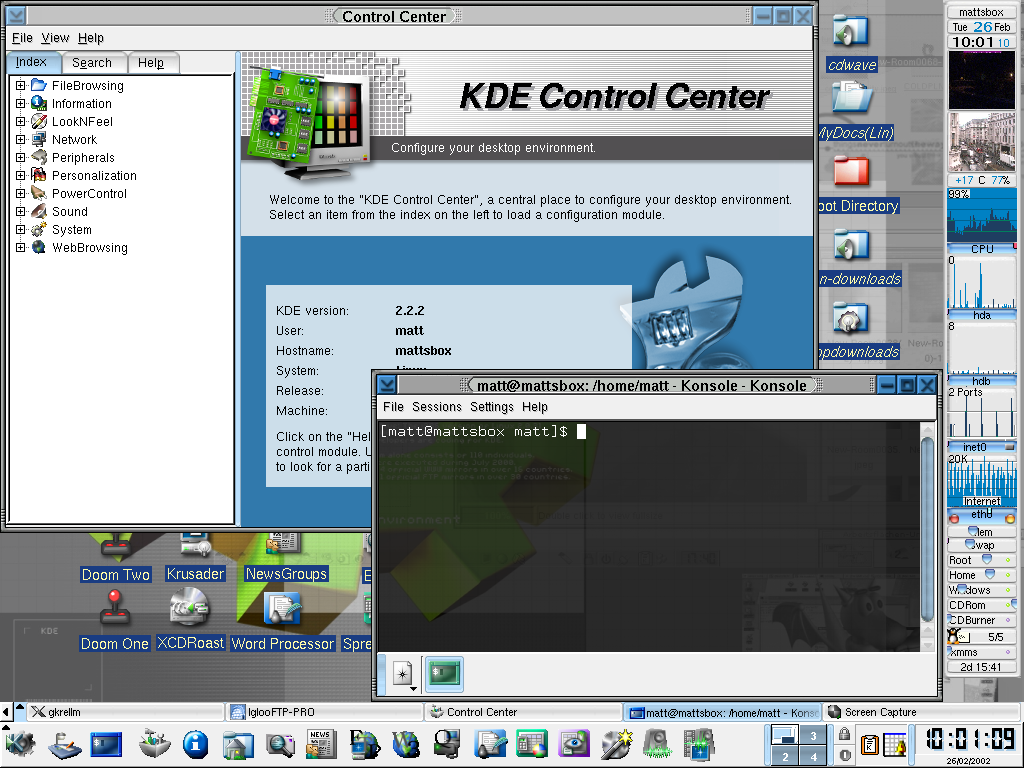Screen dimensions: 1024x768
Task: Open the KDE Control Center panel launcher
Action: (x=153, y=743)
